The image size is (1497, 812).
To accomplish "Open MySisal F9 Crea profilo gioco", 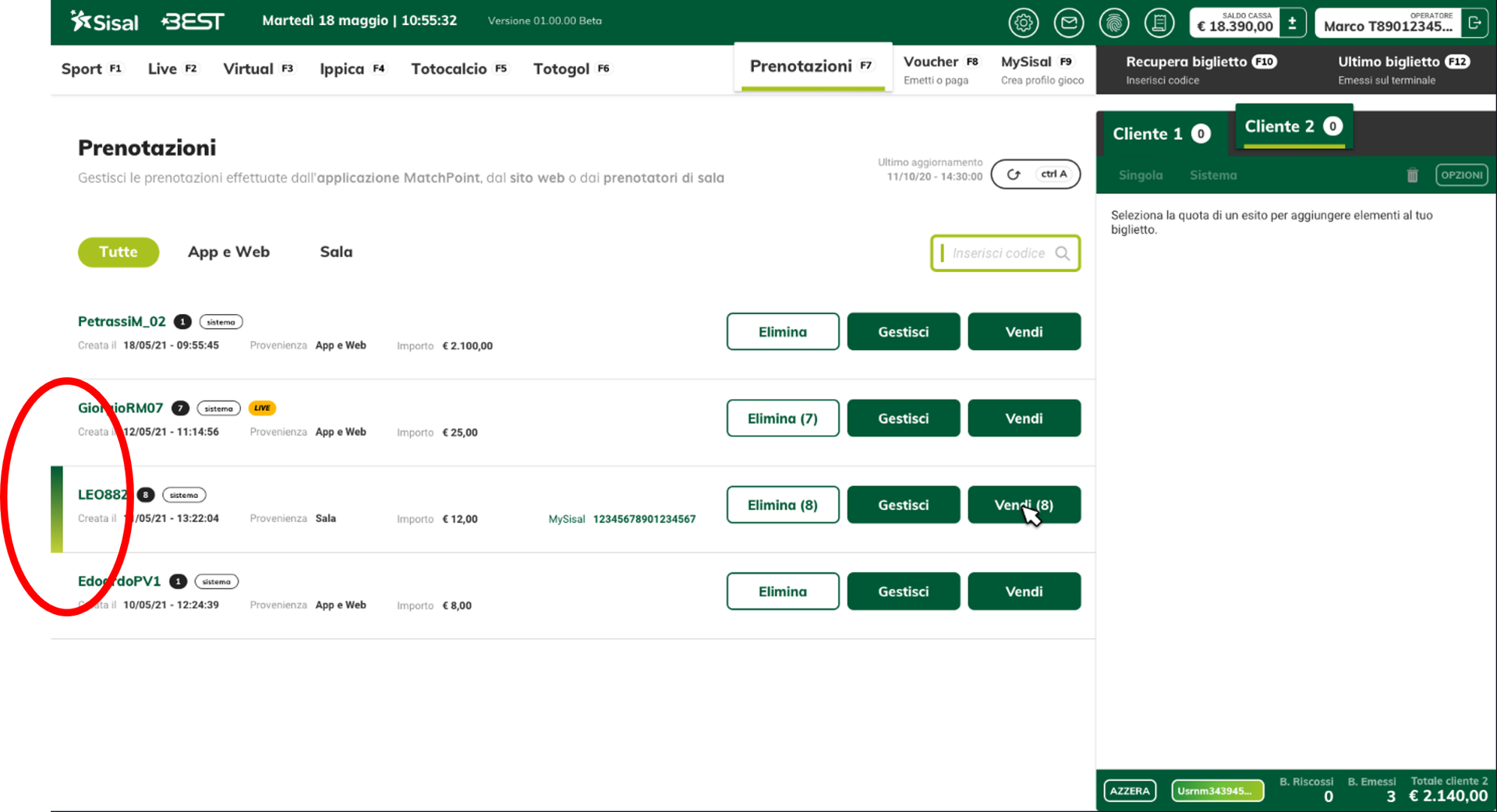I will tap(1042, 69).
